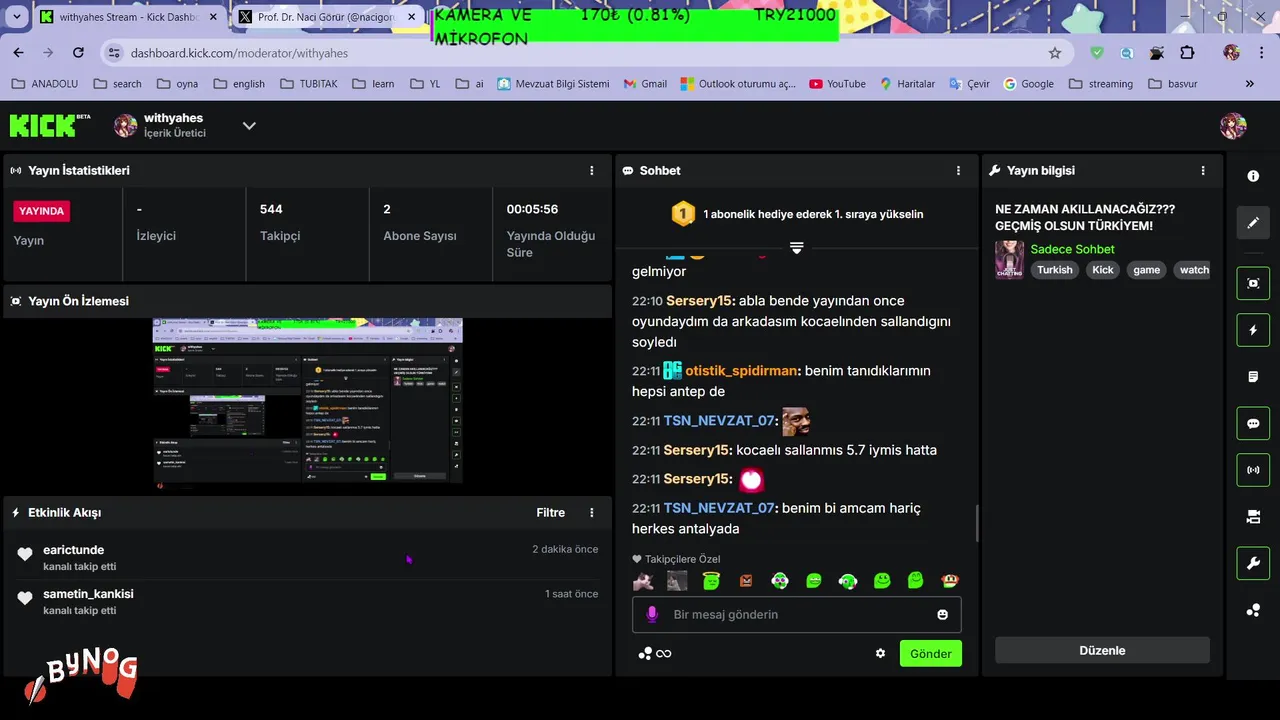Screen dimensions: 1280x720
Task: Open the wrench tools icon in sidebar
Action: coord(1253,563)
